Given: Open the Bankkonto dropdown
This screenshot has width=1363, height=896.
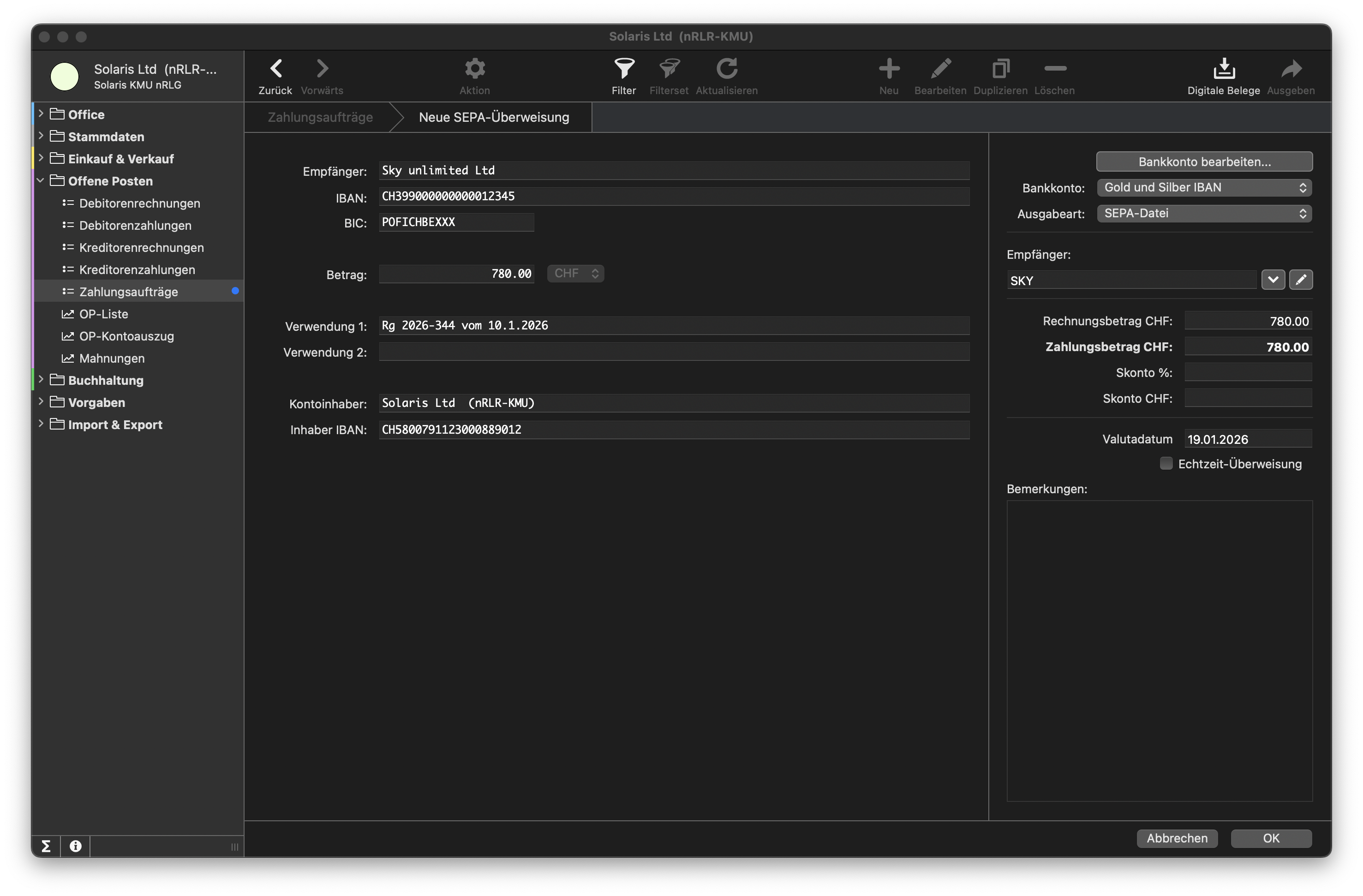Looking at the screenshot, I should click(x=1204, y=188).
